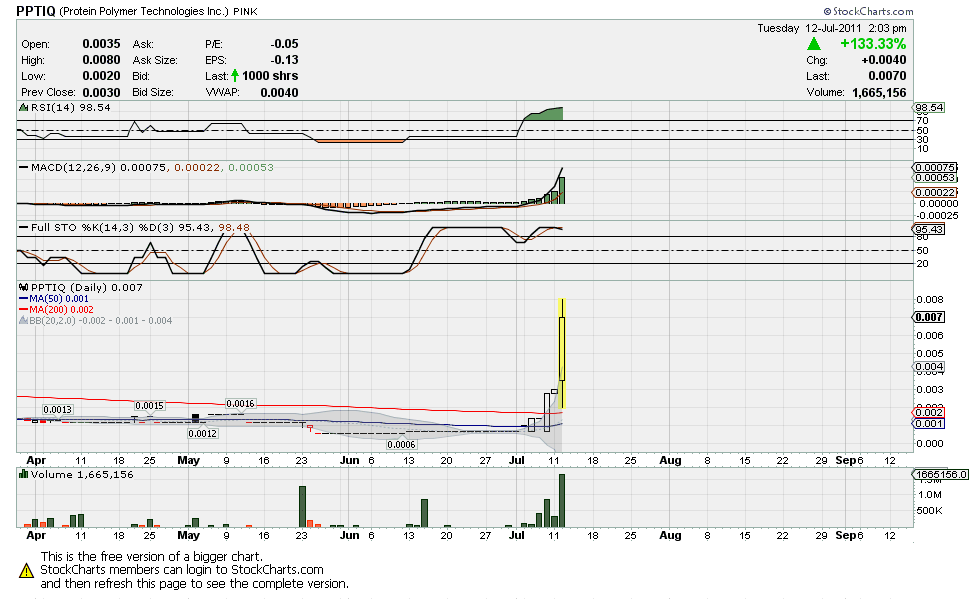Click the MA(50) 0.001 blue legend entry
The height and width of the screenshot is (600, 975).
click(54, 298)
